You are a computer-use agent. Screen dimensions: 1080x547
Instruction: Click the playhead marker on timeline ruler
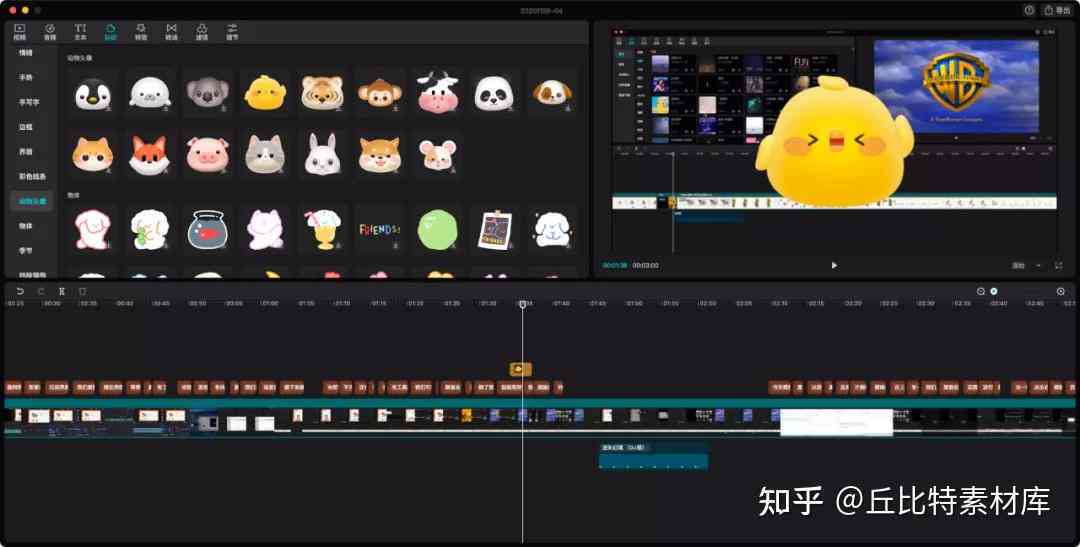coord(523,304)
